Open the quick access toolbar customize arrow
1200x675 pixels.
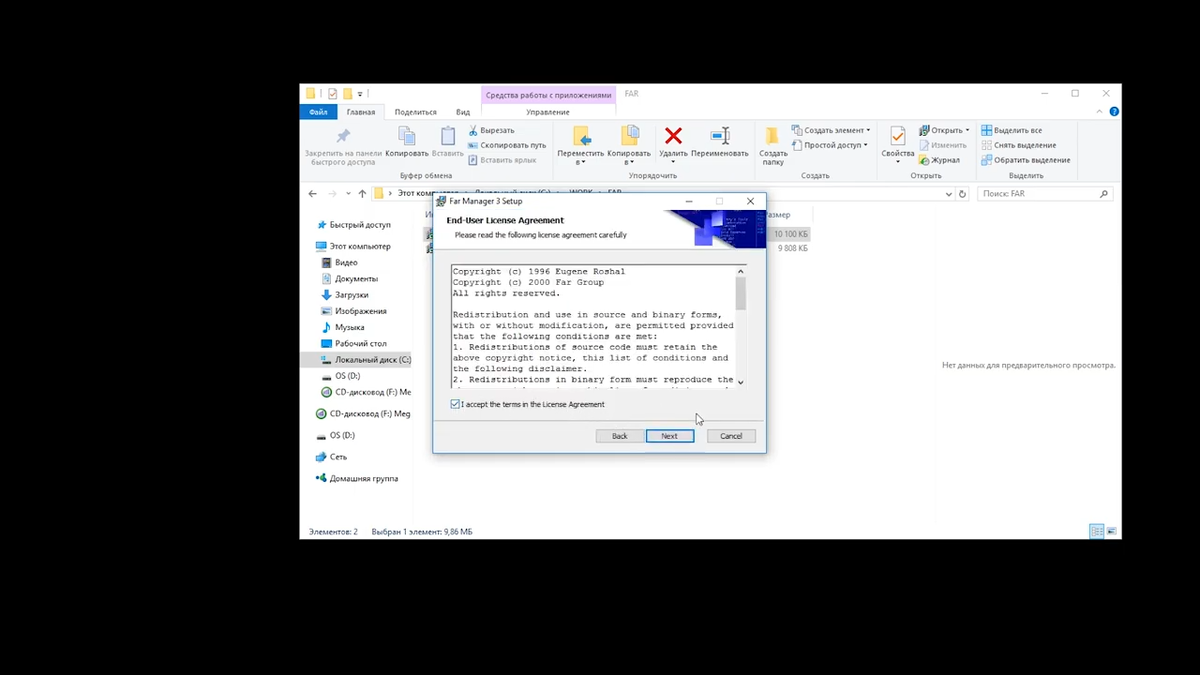[360, 94]
